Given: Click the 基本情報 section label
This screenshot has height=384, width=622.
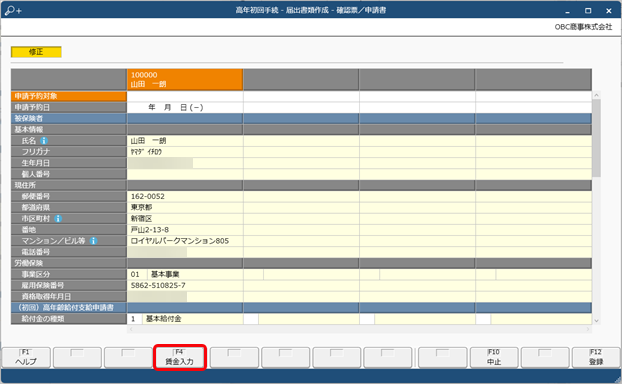Looking at the screenshot, I should click(x=69, y=130).
